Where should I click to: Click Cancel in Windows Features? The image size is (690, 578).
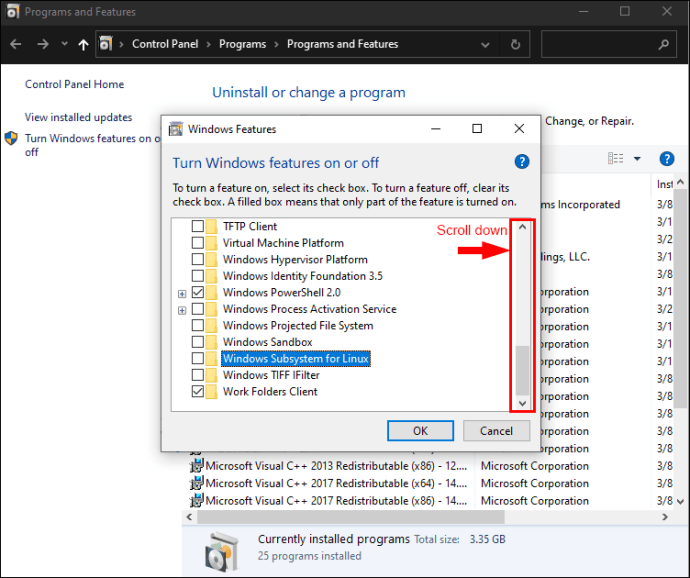pos(496,431)
